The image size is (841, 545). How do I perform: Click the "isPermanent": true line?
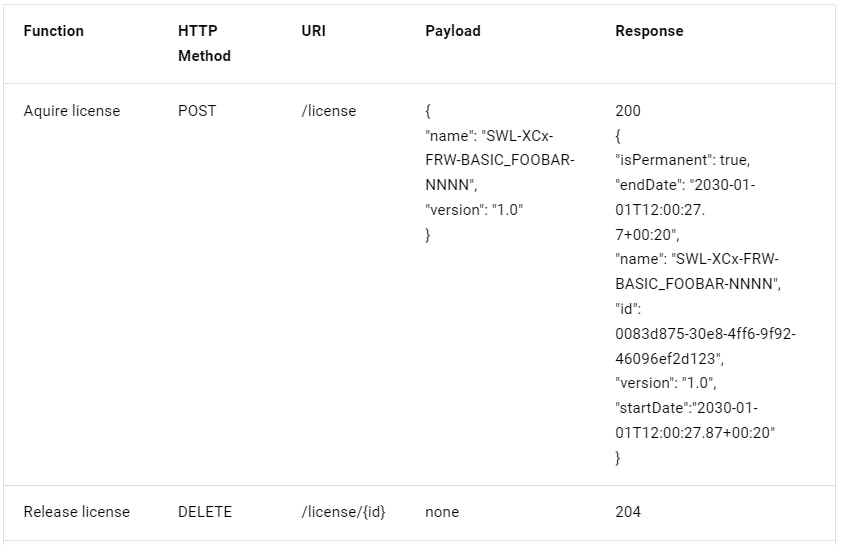(x=683, y=160)
